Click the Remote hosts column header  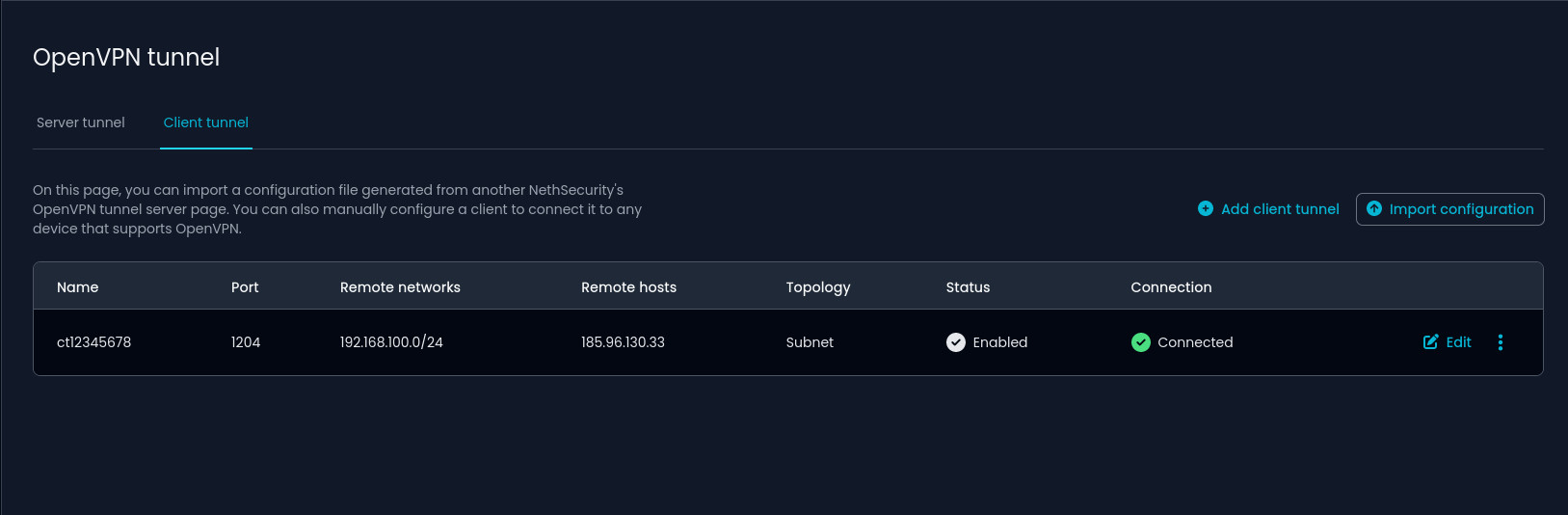[628, 287]
